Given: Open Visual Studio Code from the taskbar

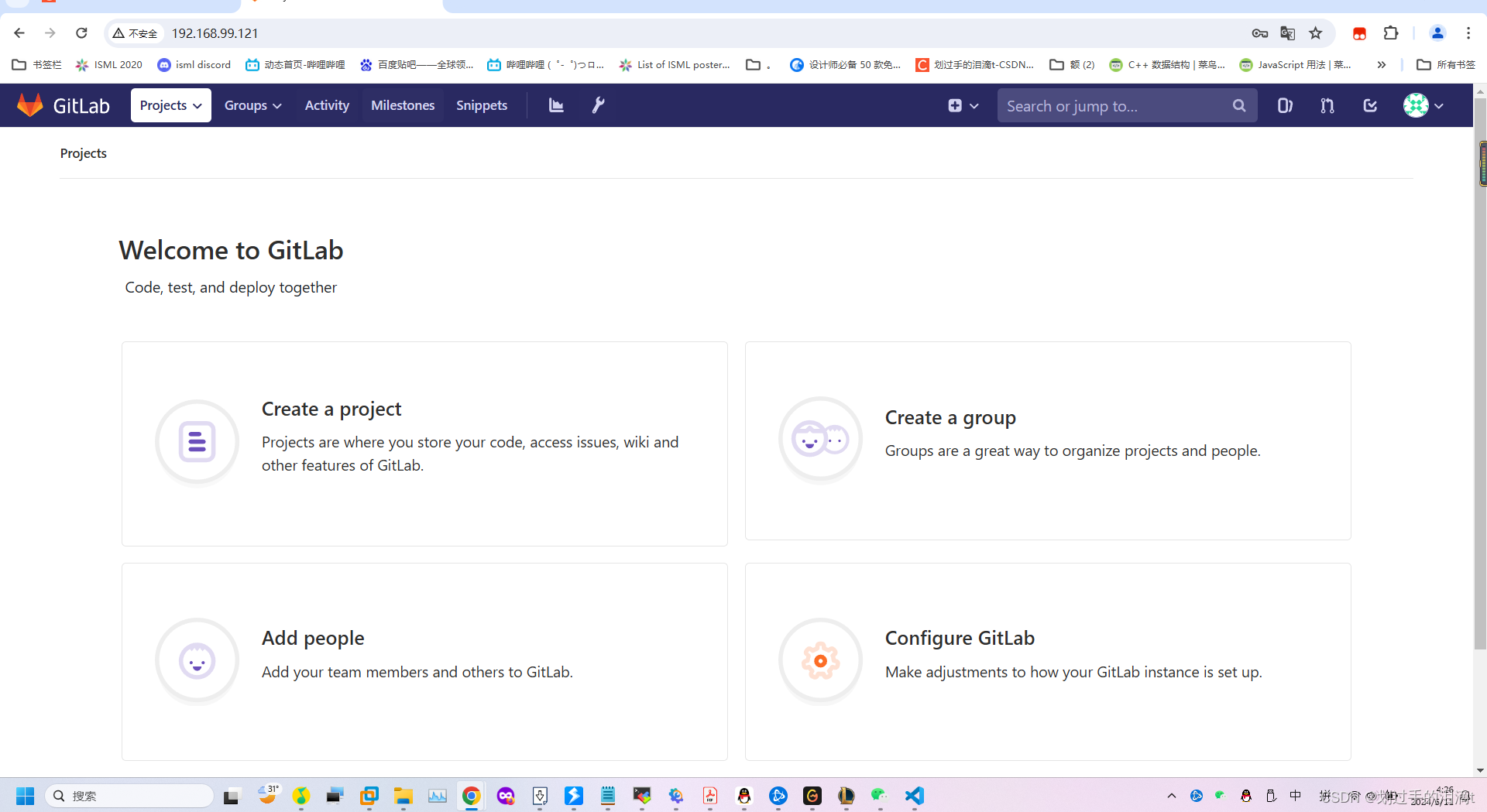Looking at the screenshot, I should coord(915,796).
